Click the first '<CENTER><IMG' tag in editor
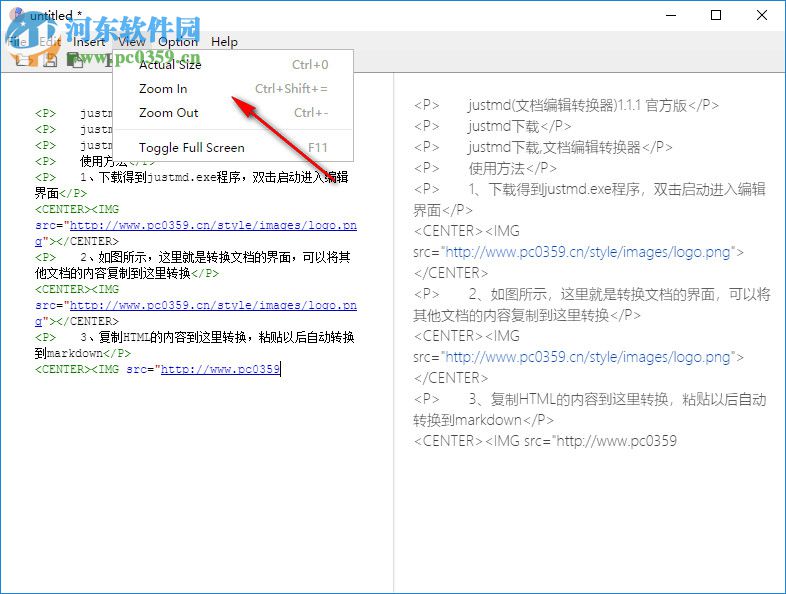This screenshot has width=786, height=594. (77, 209)
